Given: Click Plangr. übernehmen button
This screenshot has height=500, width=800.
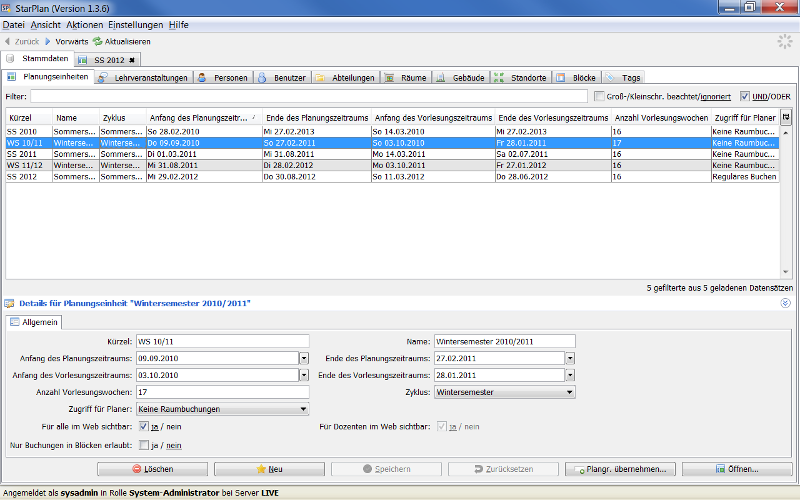Looking at the screenshot, I should pyautogui.click(x=620, y=469).
